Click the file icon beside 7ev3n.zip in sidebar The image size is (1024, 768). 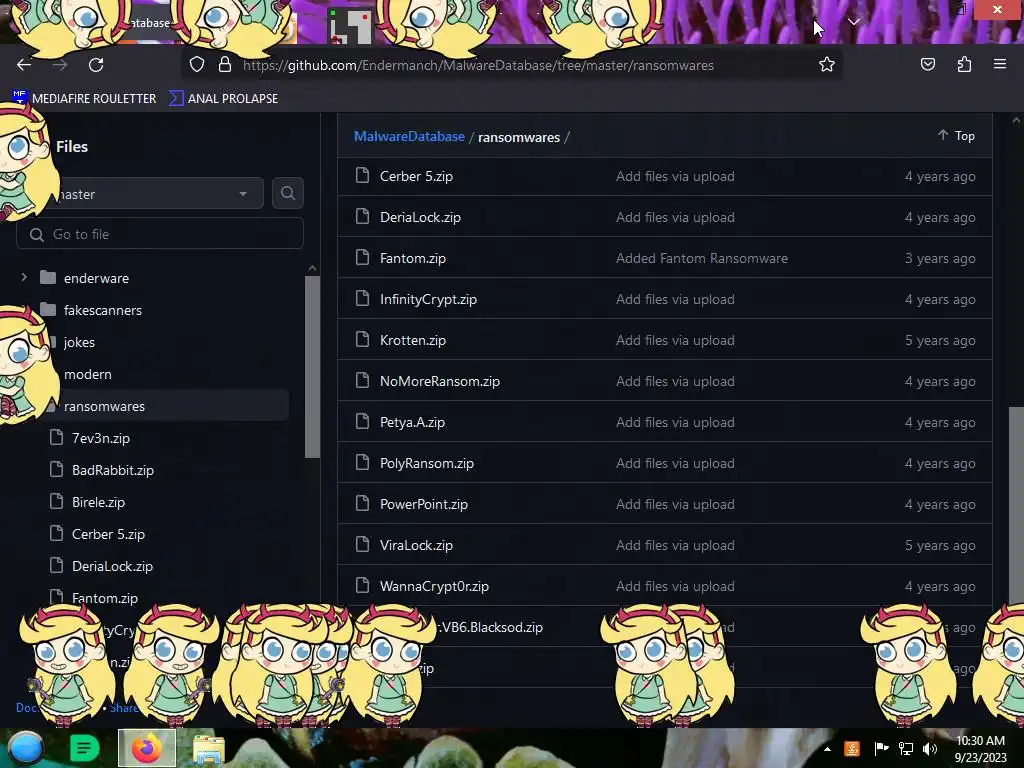(x=57, y=438)
